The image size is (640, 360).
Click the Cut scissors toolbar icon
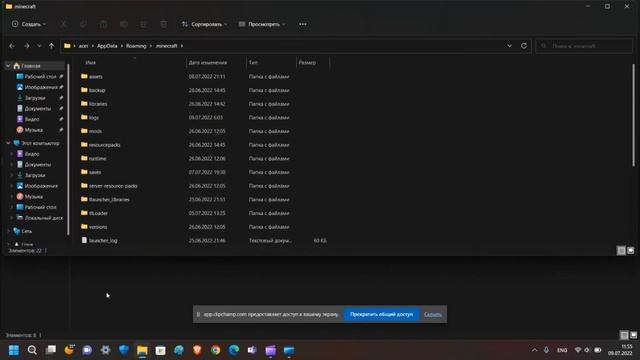(63, 24)
